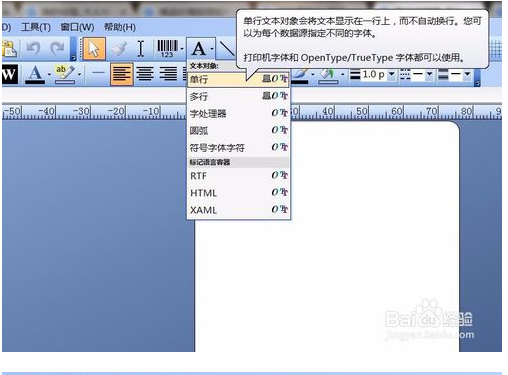This screenshot has height=375, width=508.
Task: Expand the text object A dropdown arrow
Action: tap(212, 49)
